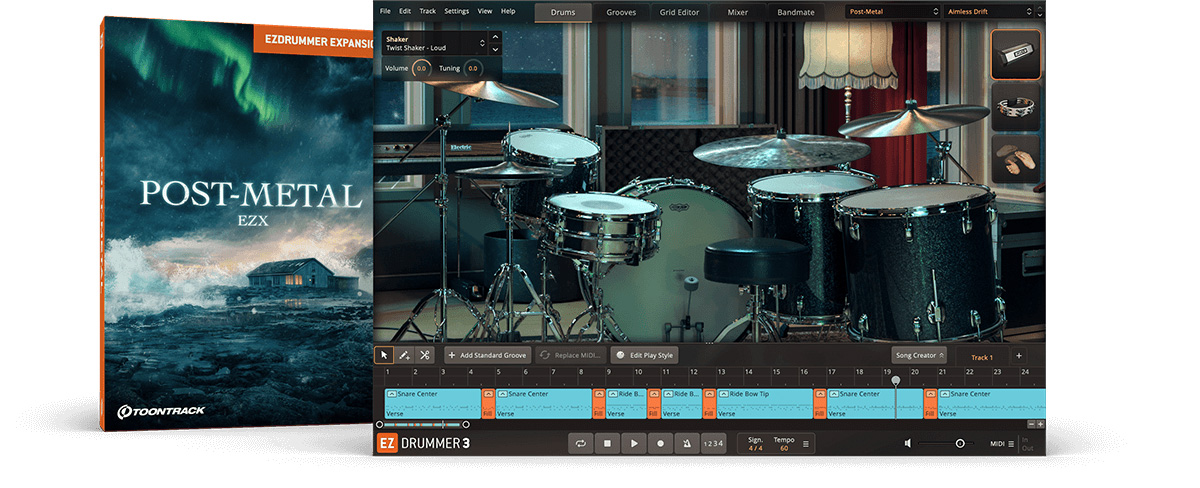The image size is (1200, 488).
Task: Mute output via the speaker icon
Action: tap(908, 443)
